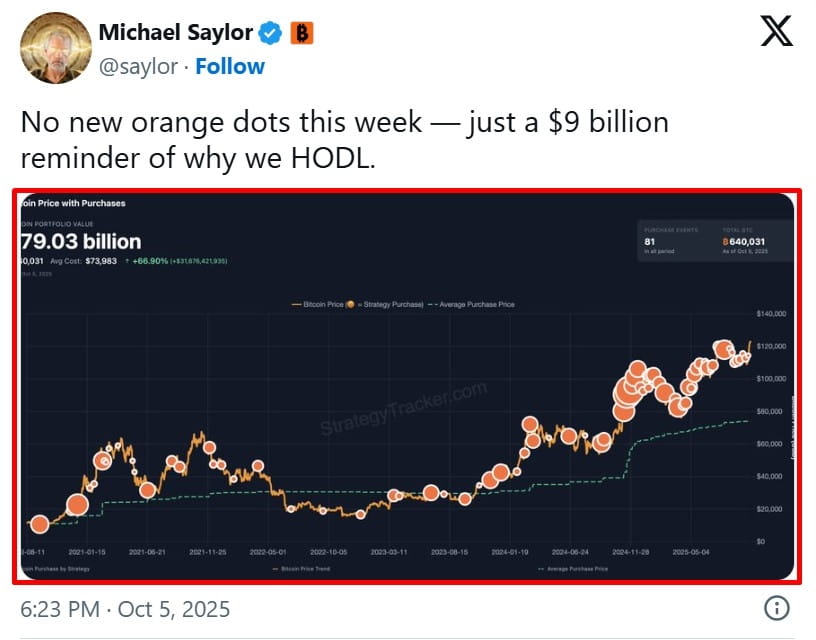Open the X logo link
Image resolution: width=816 pixels, height=640 pixels.
[x=776, y=32]
